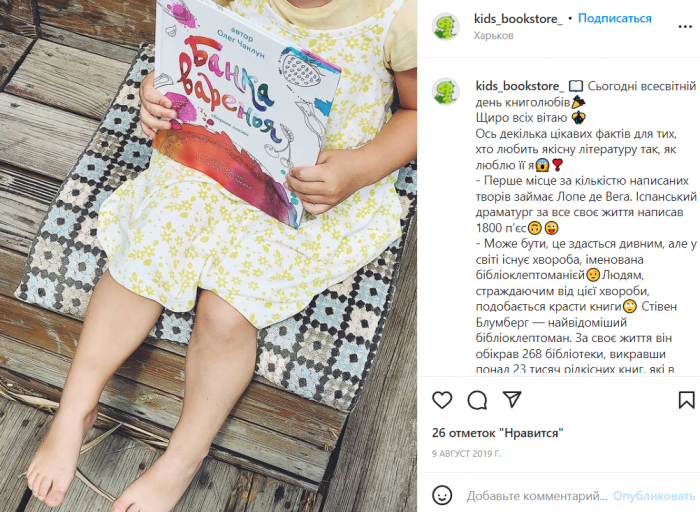Click kids_bookstore_ avatar in header
The height and width of the screenshot is (512, 700).
[446, 26]
